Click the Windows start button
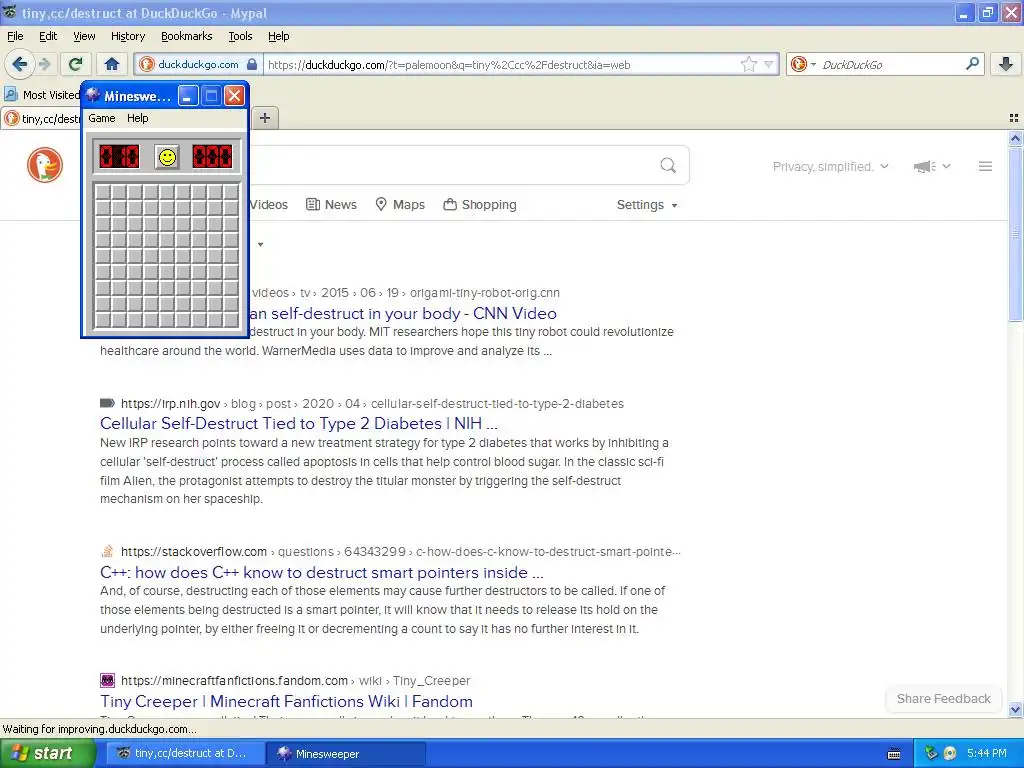 click(47, 753)
